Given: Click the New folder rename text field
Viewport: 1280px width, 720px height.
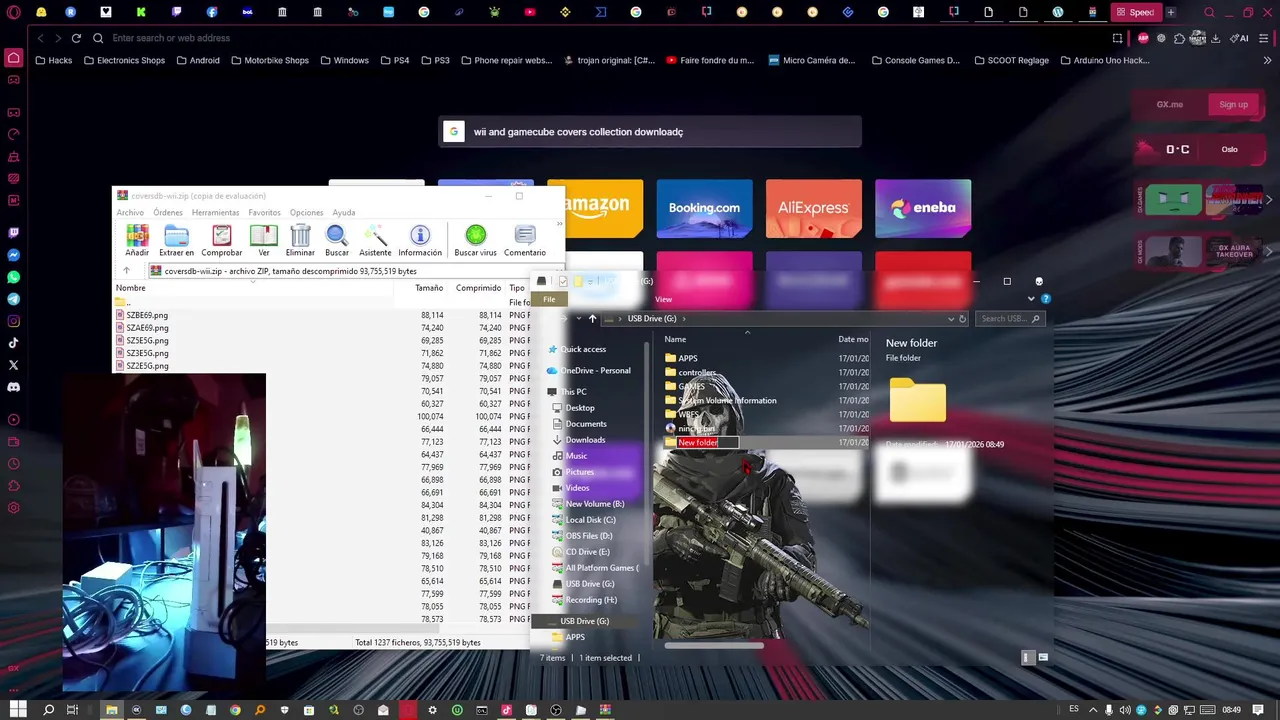Looking at the screenshot, I should coord(707,442).
